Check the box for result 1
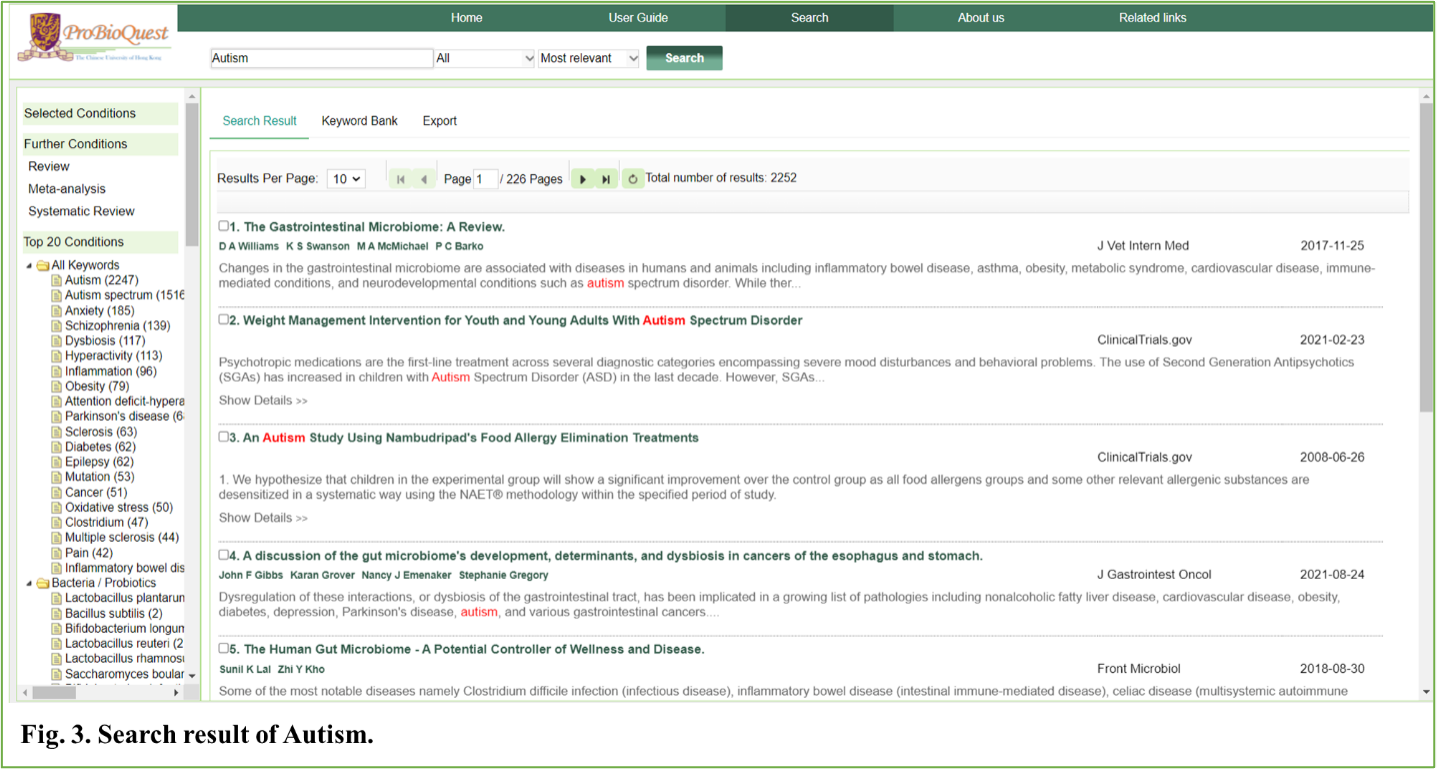Screen dimensions: 1439x770 tap(224, 226)
